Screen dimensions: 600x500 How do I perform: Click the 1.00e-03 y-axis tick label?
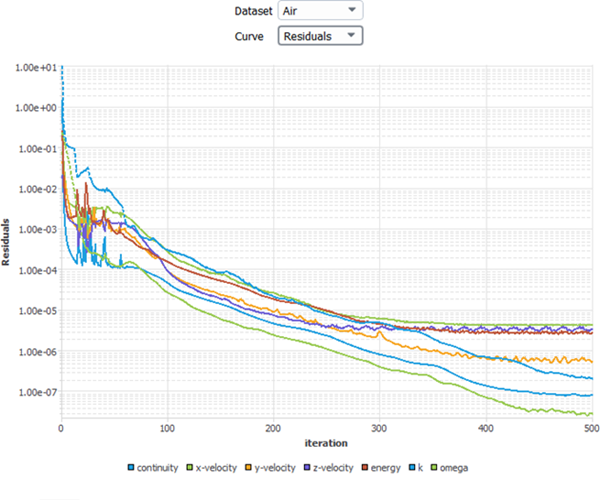(x=38, y=230)
